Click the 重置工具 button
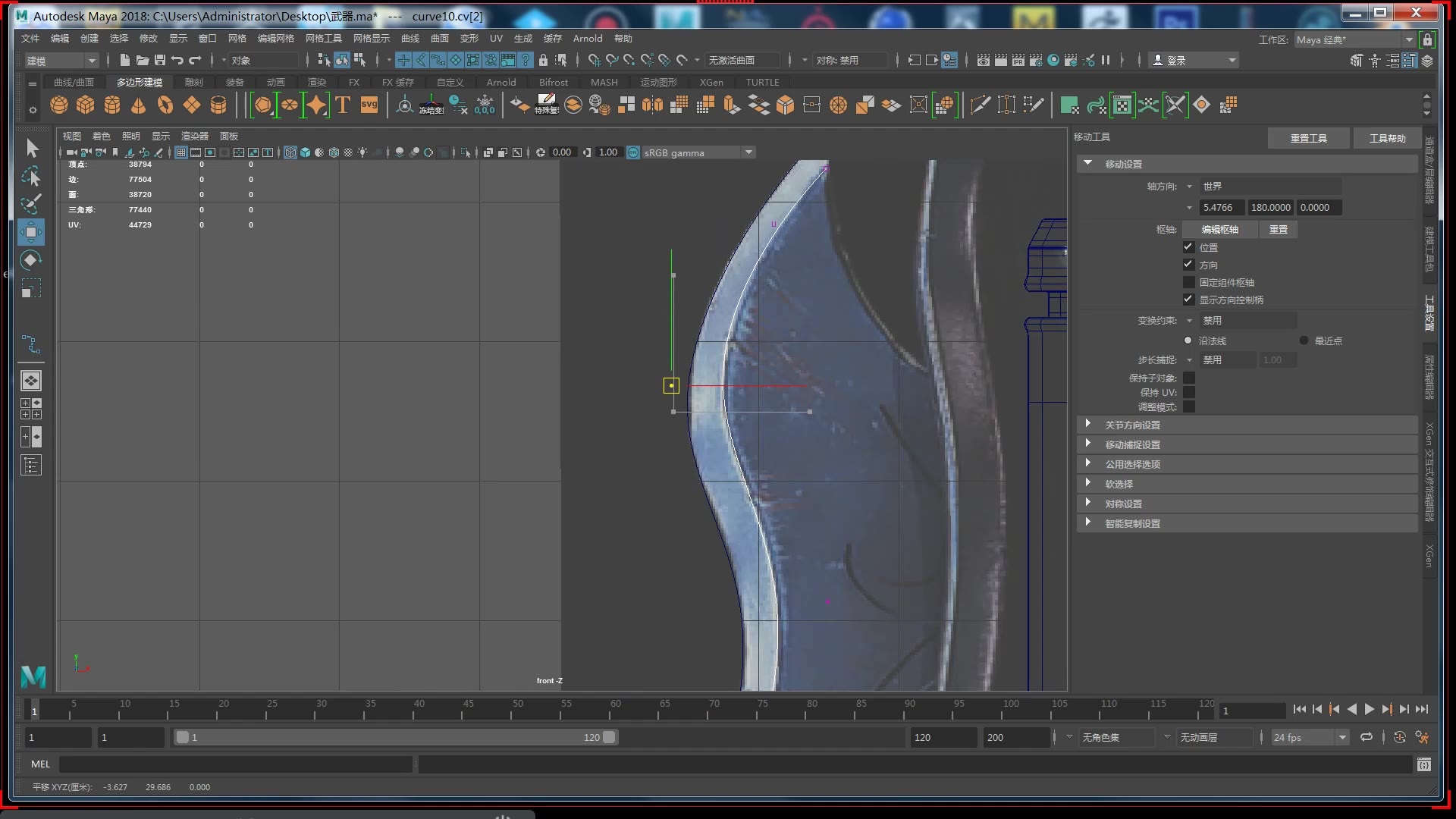The image size is (1456, 819). (1308, 138)
